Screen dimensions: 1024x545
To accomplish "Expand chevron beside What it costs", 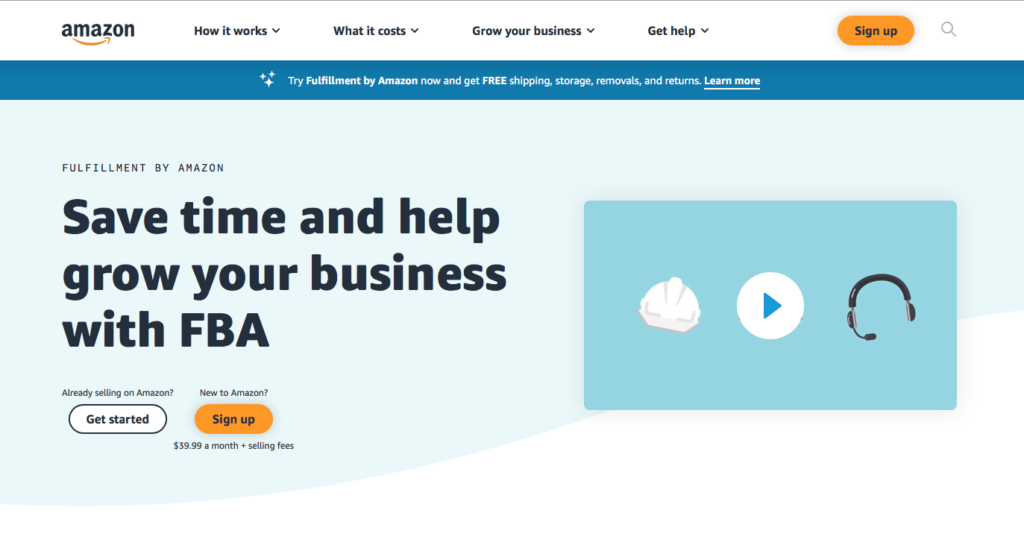I will 415,31.
